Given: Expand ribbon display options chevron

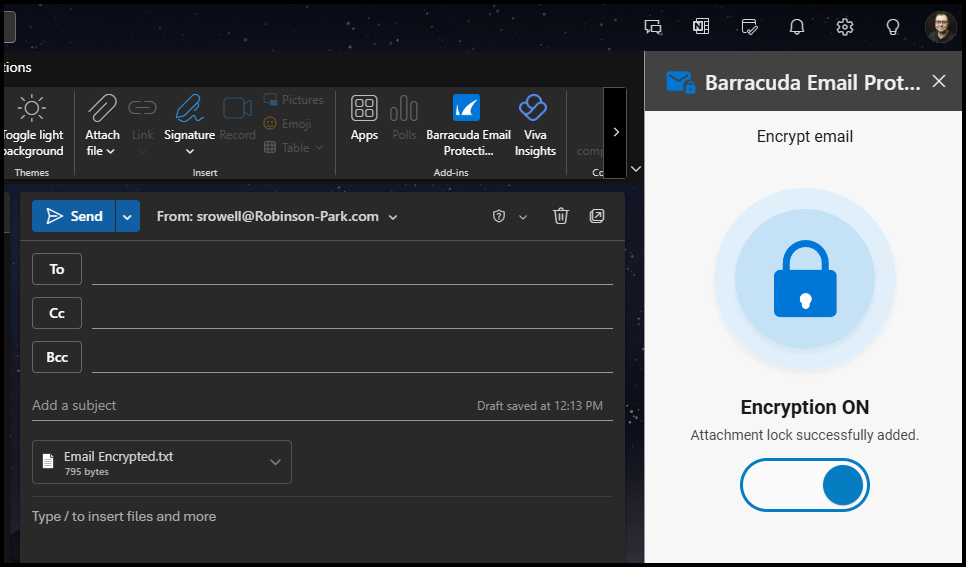Looking at the screenshot, I should (x=636, y=169).
